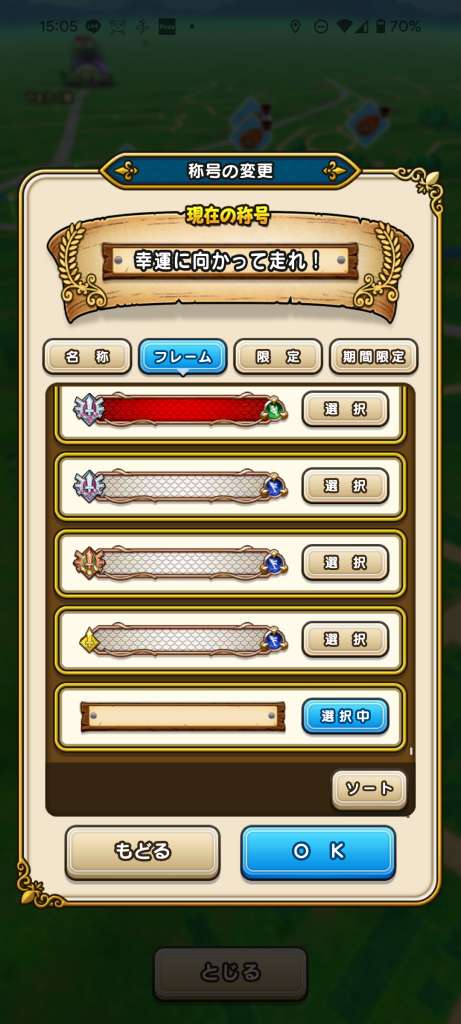The image size is (461, 1024).
Task: Choose 選択 for the orange crest frame
Action: click(x=345, y=562)
